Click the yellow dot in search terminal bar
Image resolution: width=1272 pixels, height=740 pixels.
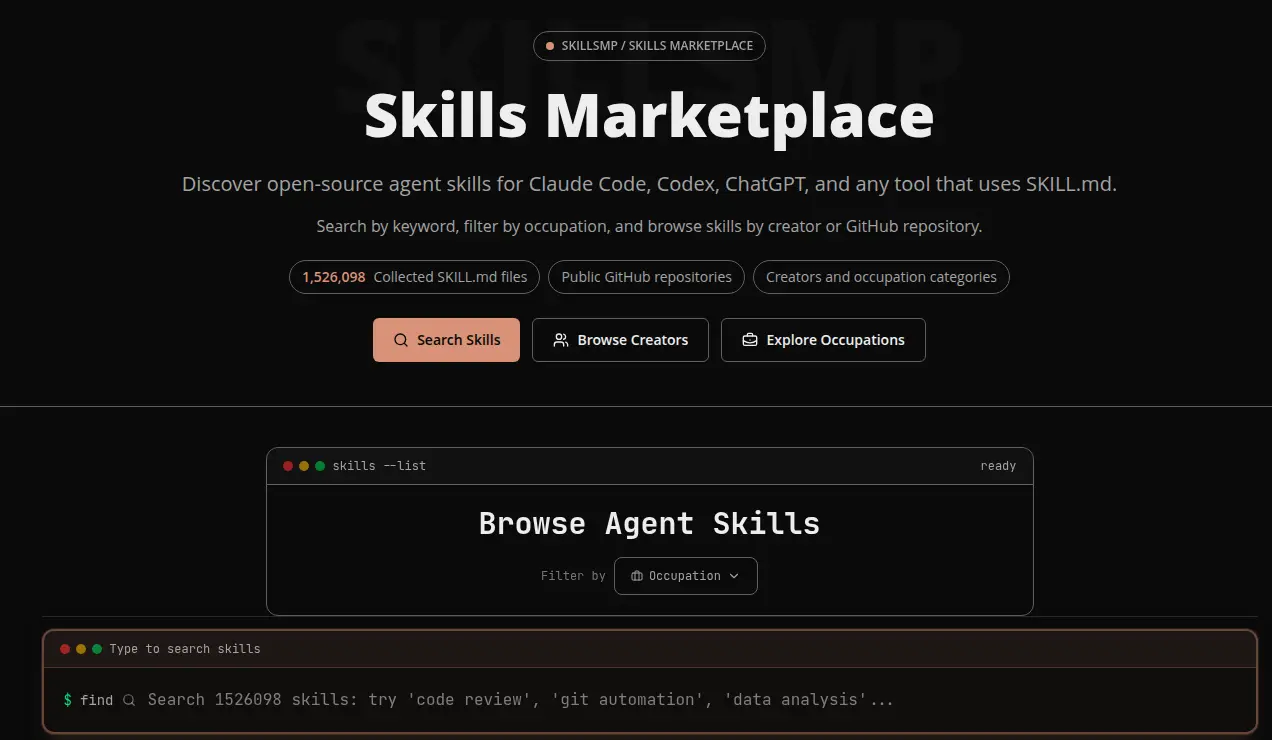[x=81, y=649]
